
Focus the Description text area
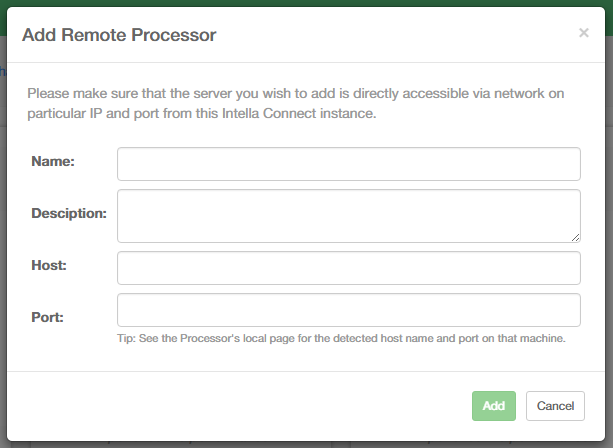coord(348,215)
